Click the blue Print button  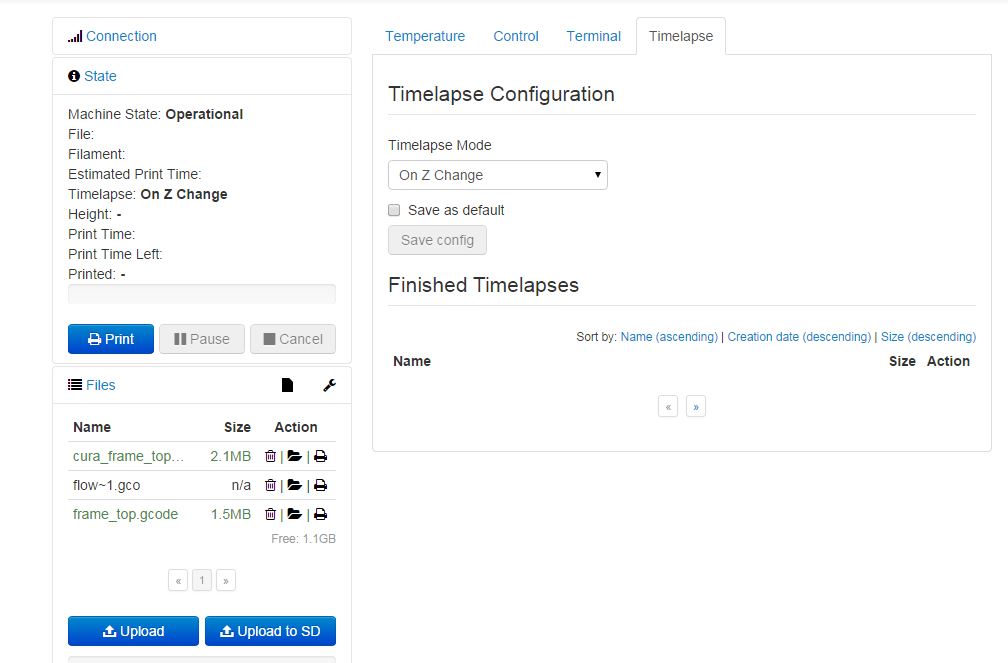tap(110, 339)
